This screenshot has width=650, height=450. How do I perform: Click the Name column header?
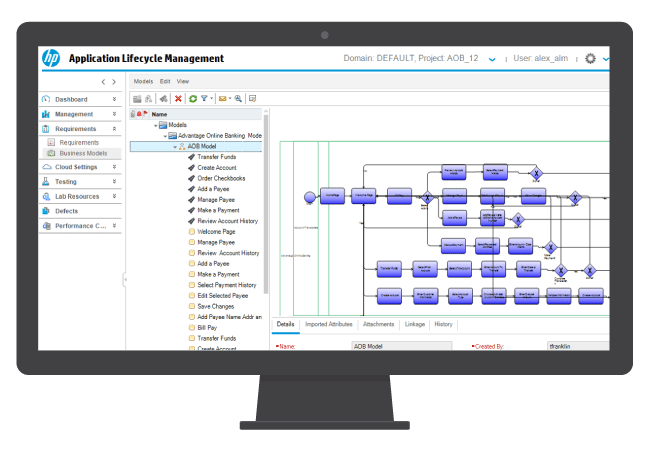coord(160,114)
